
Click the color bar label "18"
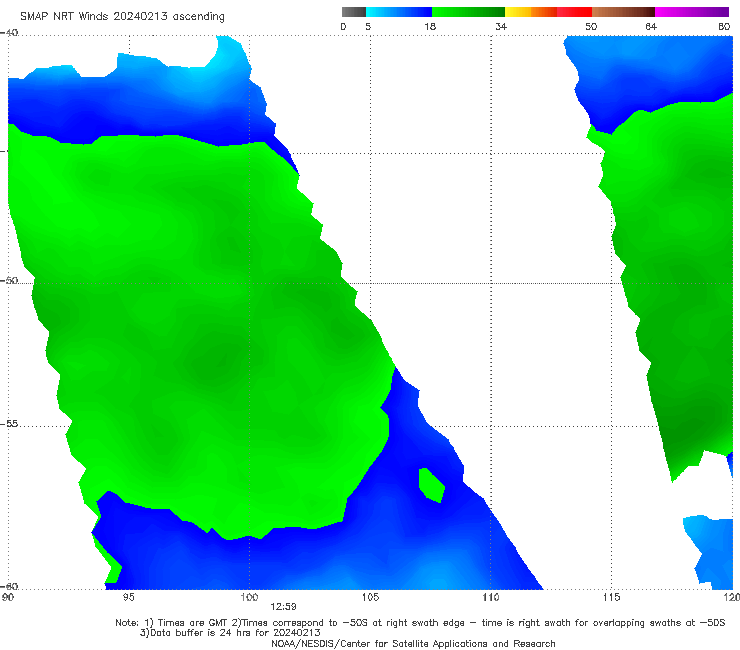pyautogui.click(x=430, y=27)
